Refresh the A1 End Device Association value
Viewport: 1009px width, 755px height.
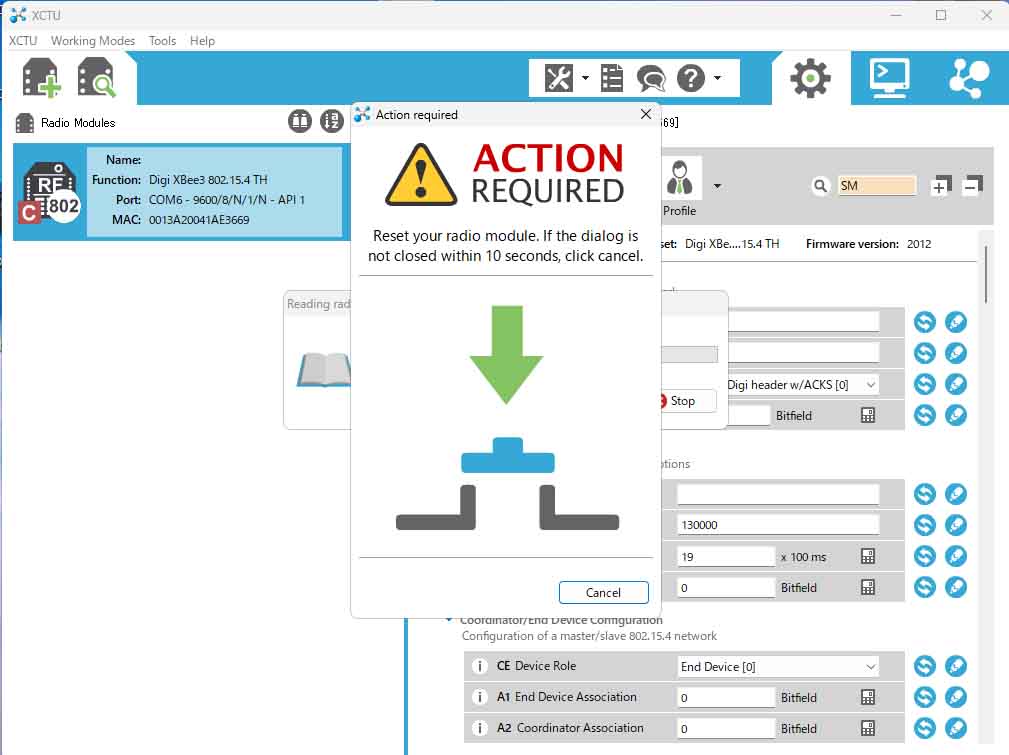click(925, 697)
